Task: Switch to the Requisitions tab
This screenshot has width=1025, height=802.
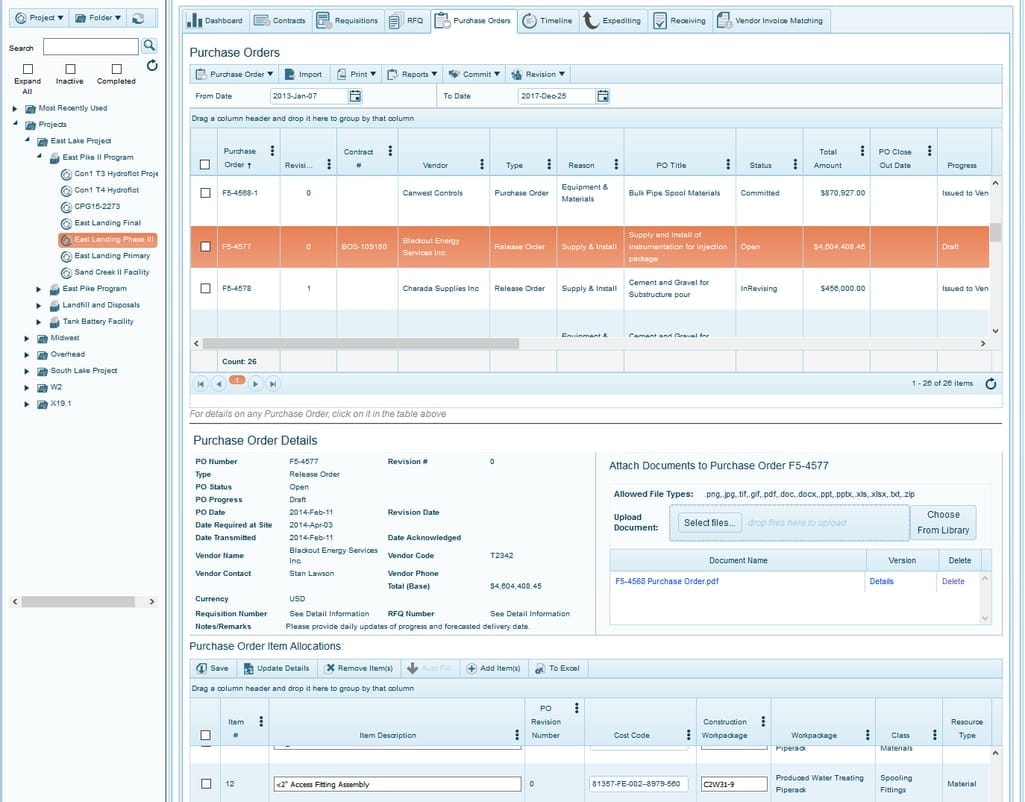Action: (347, 21)
